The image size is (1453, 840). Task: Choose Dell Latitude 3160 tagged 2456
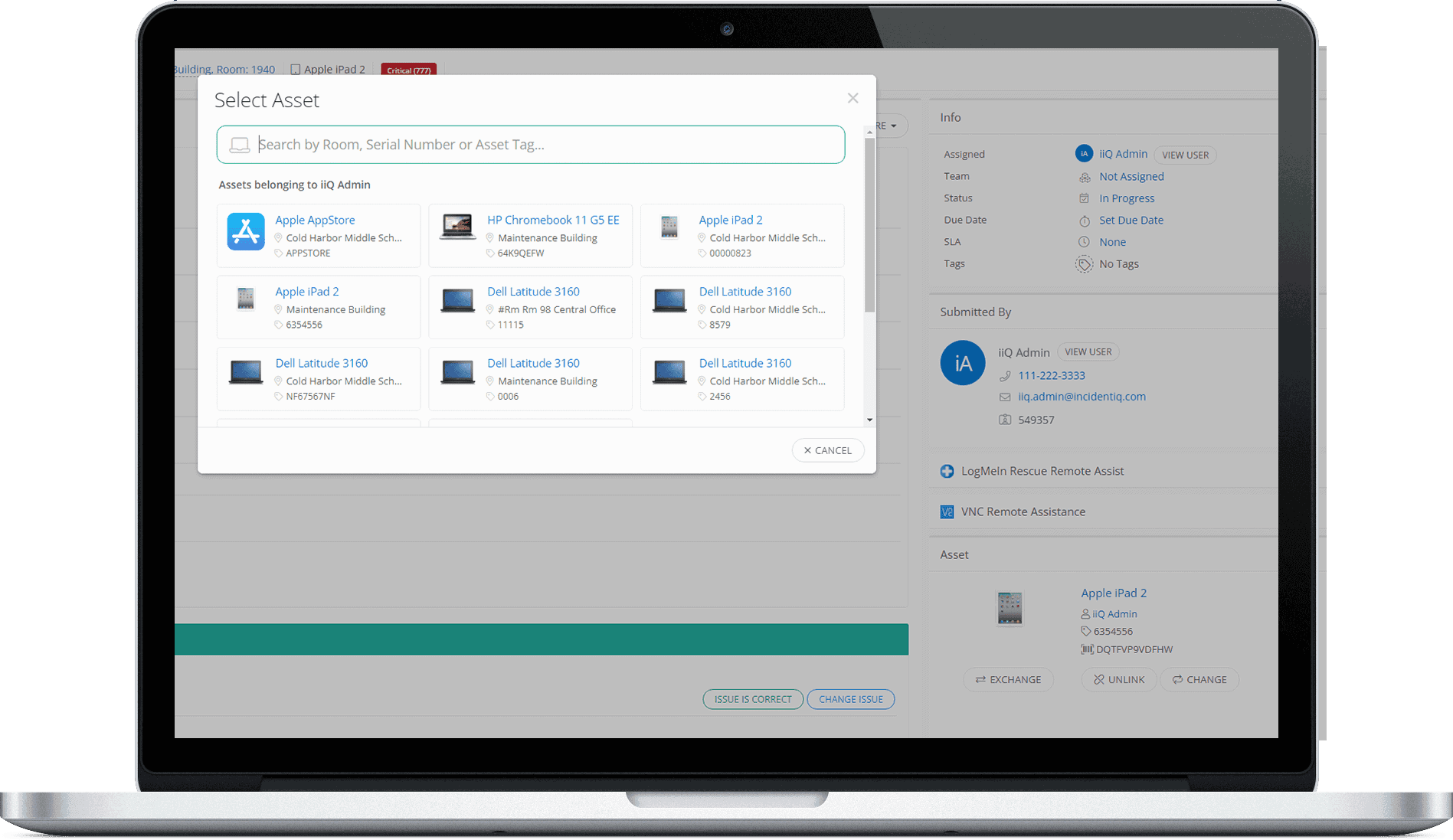[742, 379]
